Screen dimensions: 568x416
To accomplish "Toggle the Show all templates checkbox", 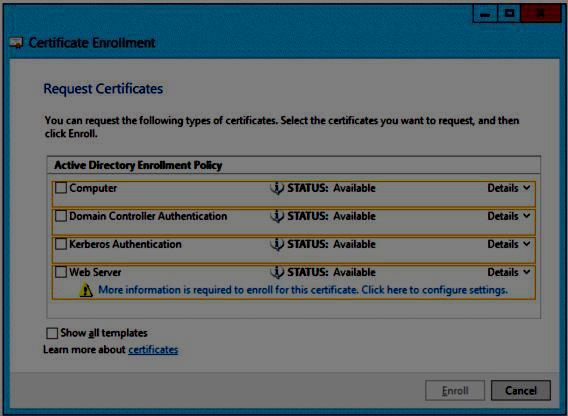I will (x=52, y=333).
